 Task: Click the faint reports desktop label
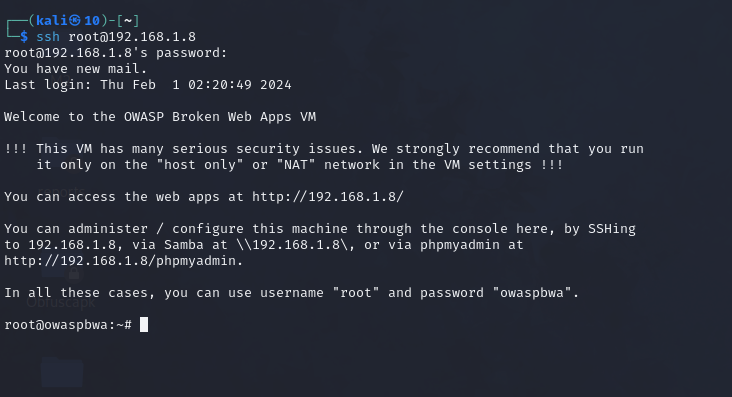(x=62, y=191)
